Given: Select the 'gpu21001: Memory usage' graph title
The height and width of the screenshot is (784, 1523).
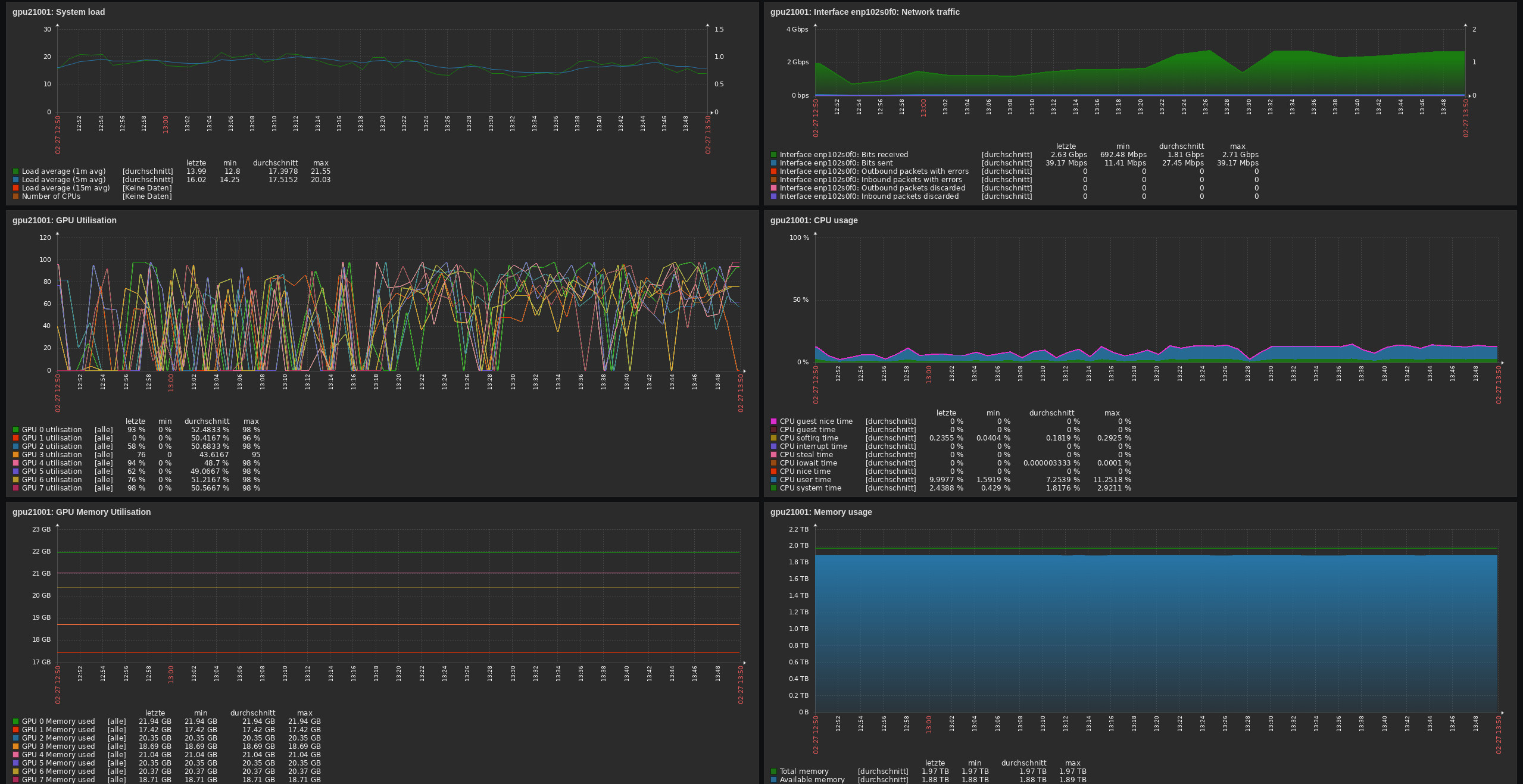Looking at the screenshot, I should pos(821,512).
